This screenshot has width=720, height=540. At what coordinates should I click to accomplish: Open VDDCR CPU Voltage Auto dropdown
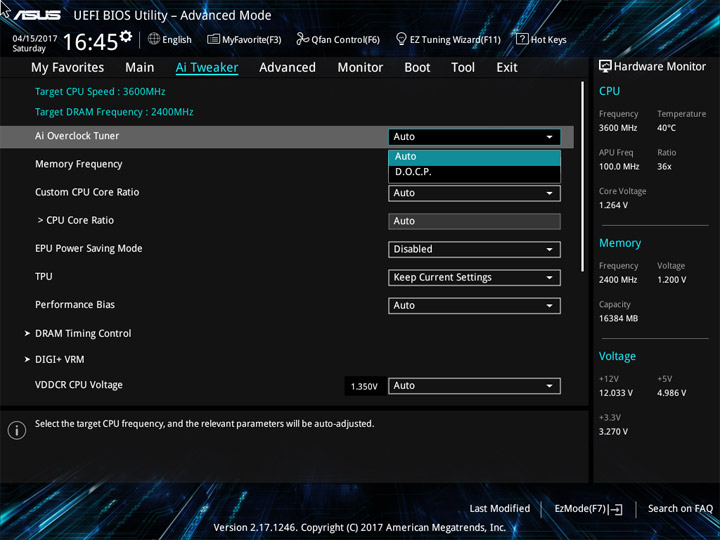[x=474, y=386]
